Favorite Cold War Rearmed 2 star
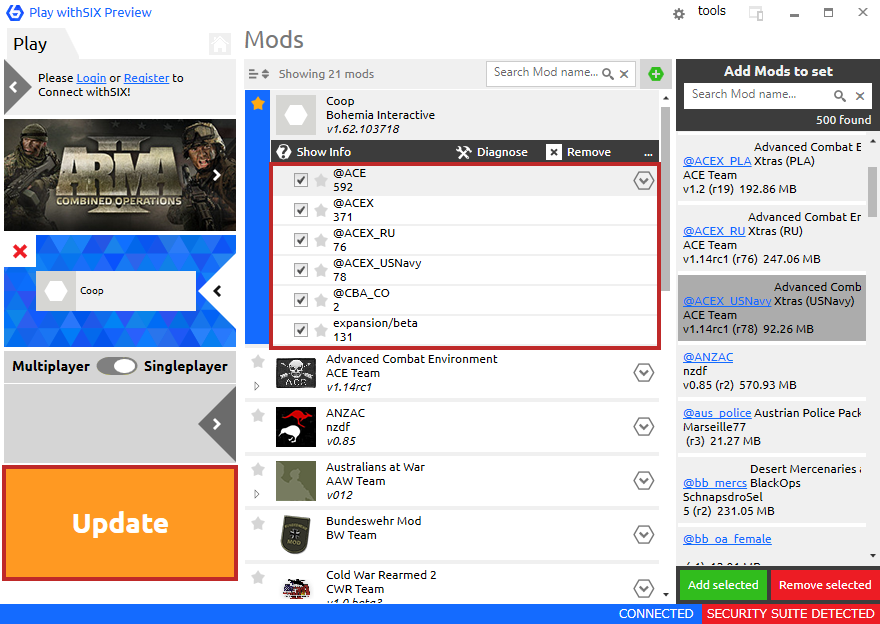 tap(258, 577)
